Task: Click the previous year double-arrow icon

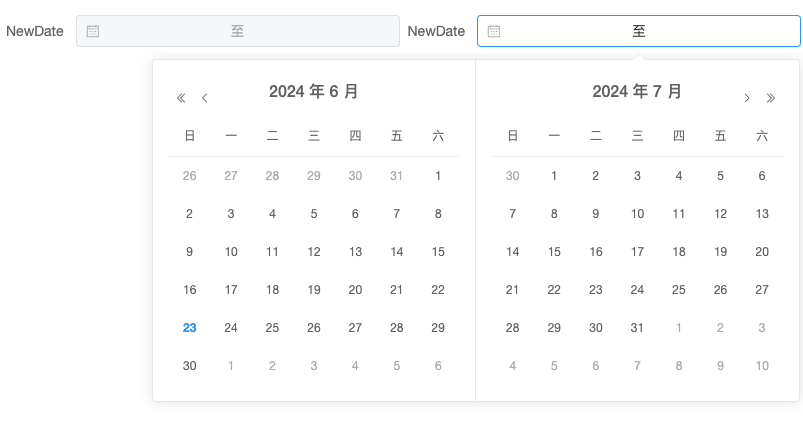Action: pyautogui.click(x=181, y=98)
